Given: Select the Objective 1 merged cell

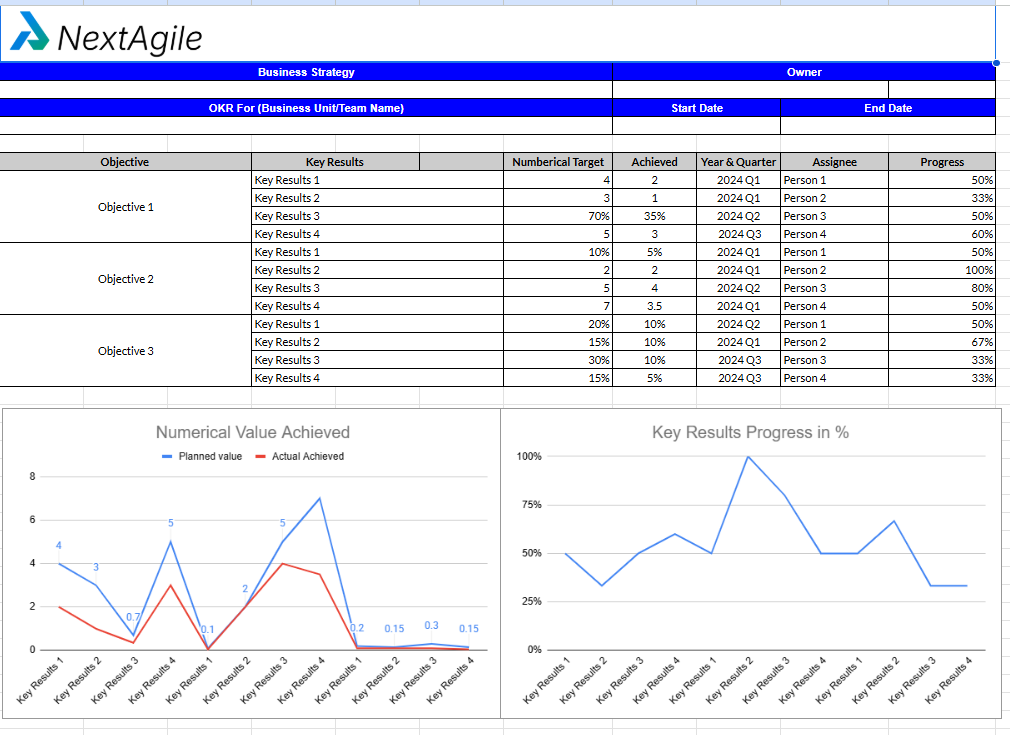Looking at the screenshot, I should [125, 207].
